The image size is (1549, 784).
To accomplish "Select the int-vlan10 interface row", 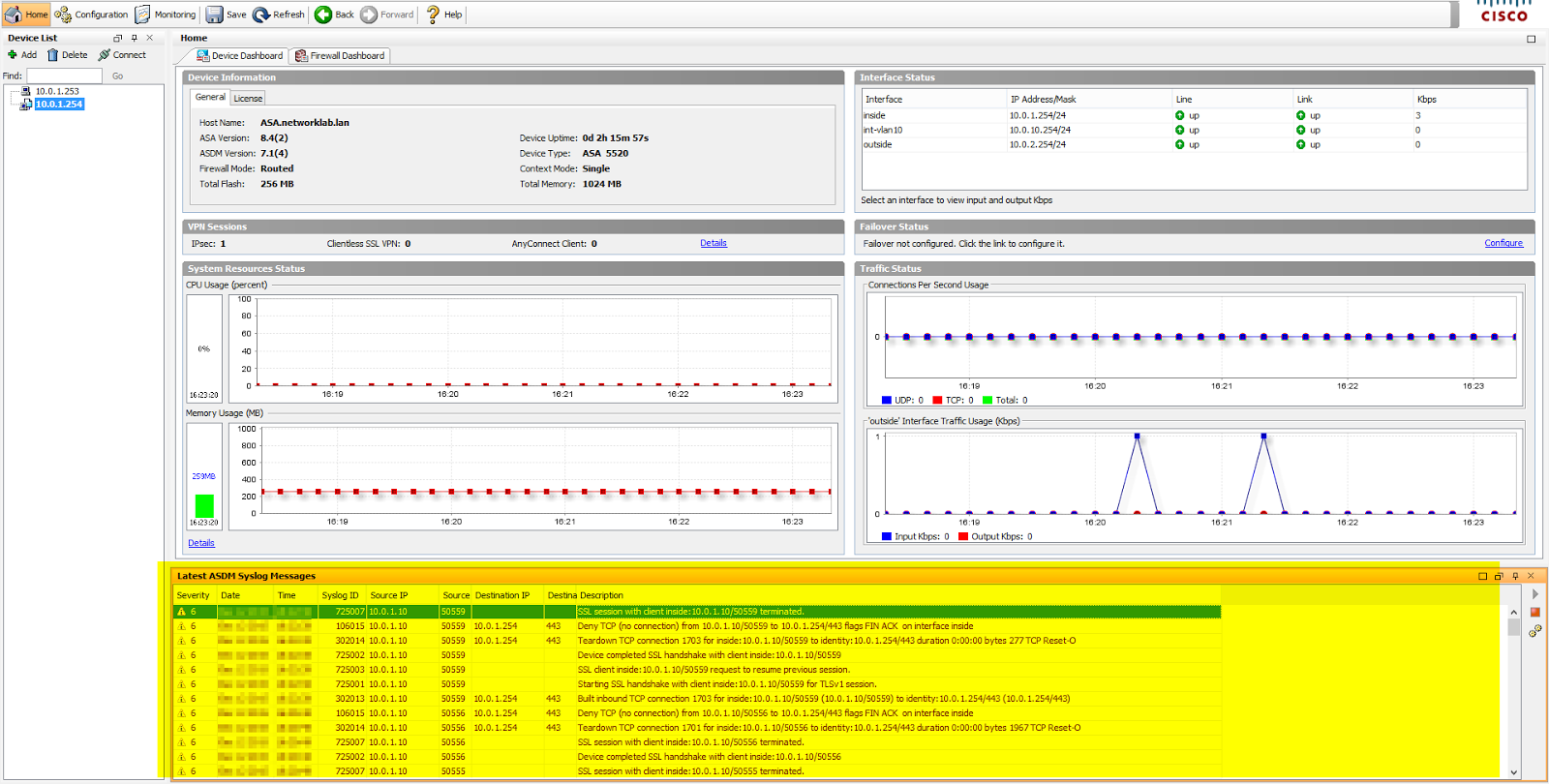I will point(1194,130).
